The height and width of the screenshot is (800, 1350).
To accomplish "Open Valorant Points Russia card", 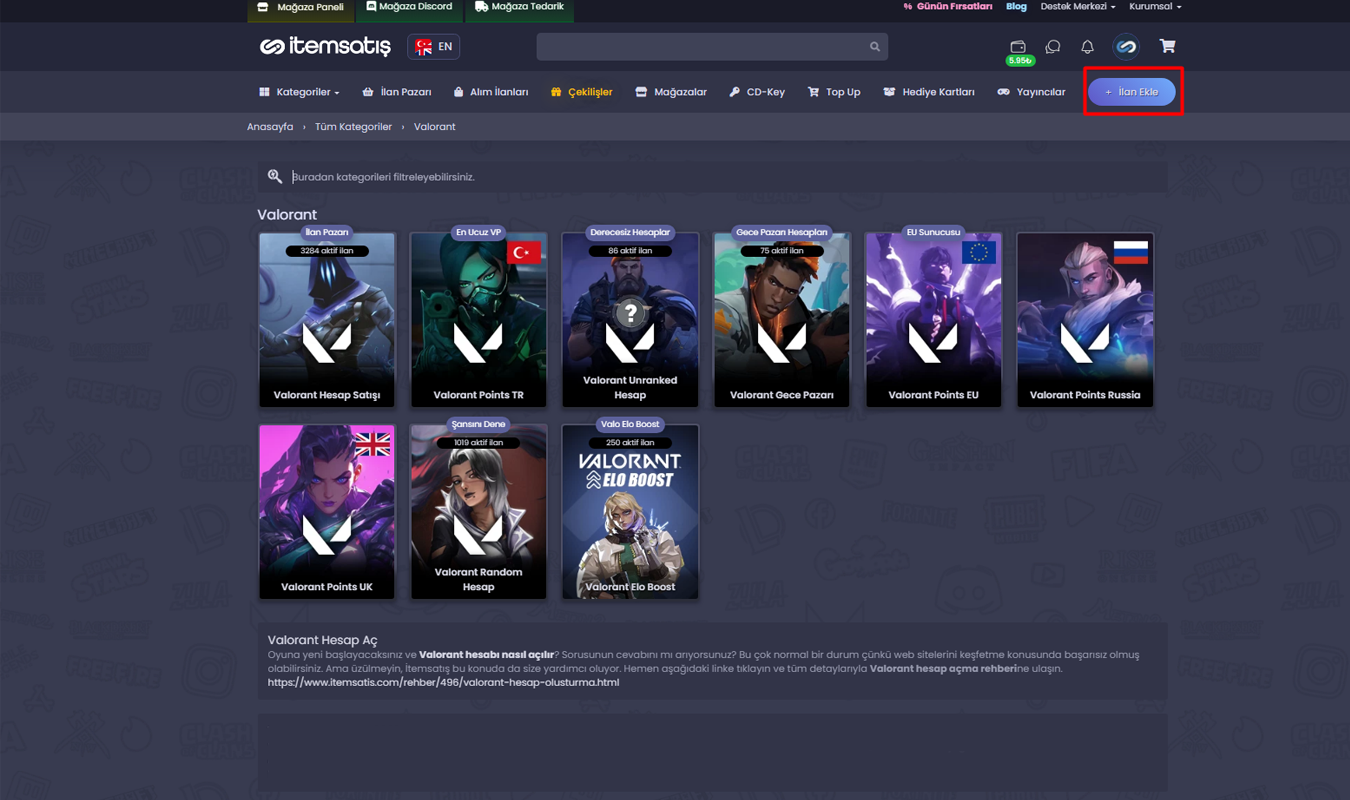I will tap(1085, 320).
